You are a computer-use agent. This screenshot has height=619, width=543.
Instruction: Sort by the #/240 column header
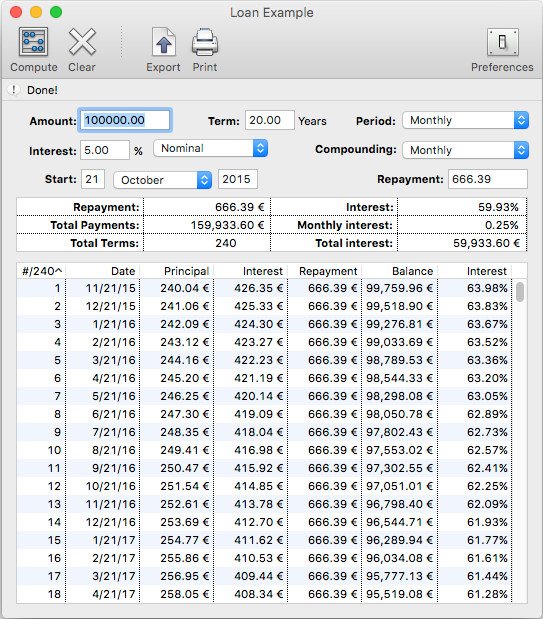coord(41,271)
